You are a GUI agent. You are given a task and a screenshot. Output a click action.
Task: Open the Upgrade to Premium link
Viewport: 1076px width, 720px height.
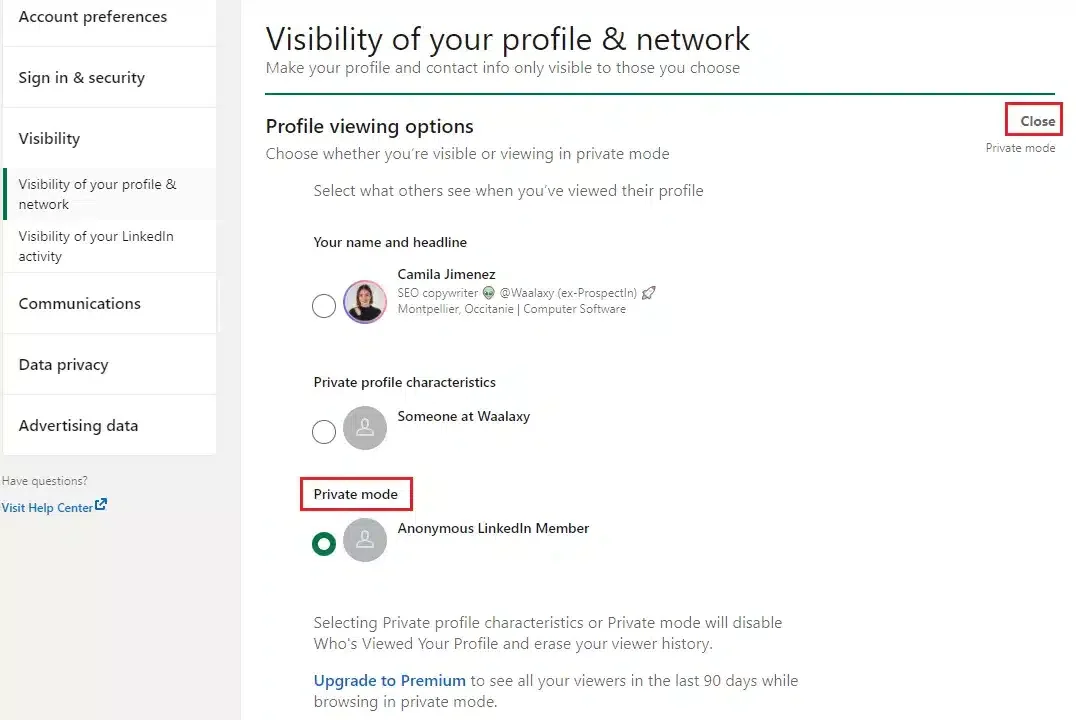389,680
